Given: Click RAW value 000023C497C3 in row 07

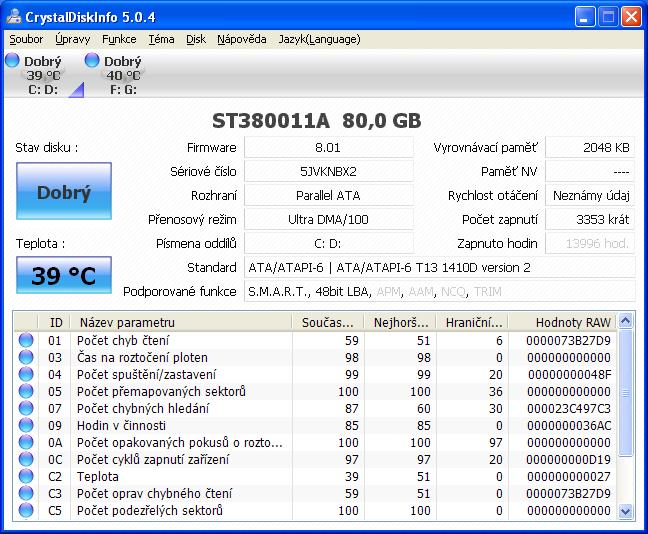Looking at the screenshot, I should point(568,408).
